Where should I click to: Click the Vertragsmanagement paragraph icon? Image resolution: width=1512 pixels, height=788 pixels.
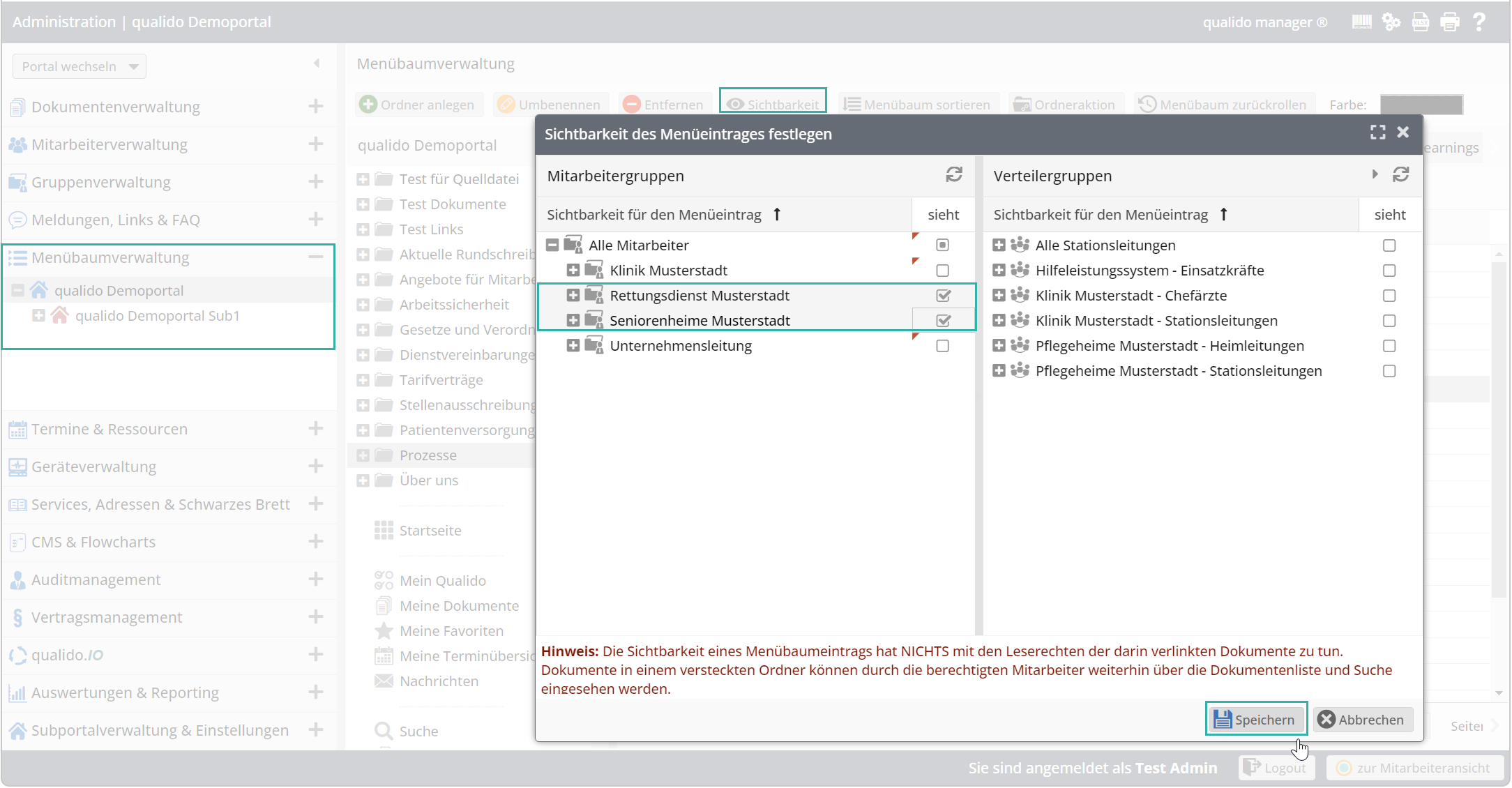(17, 617)
